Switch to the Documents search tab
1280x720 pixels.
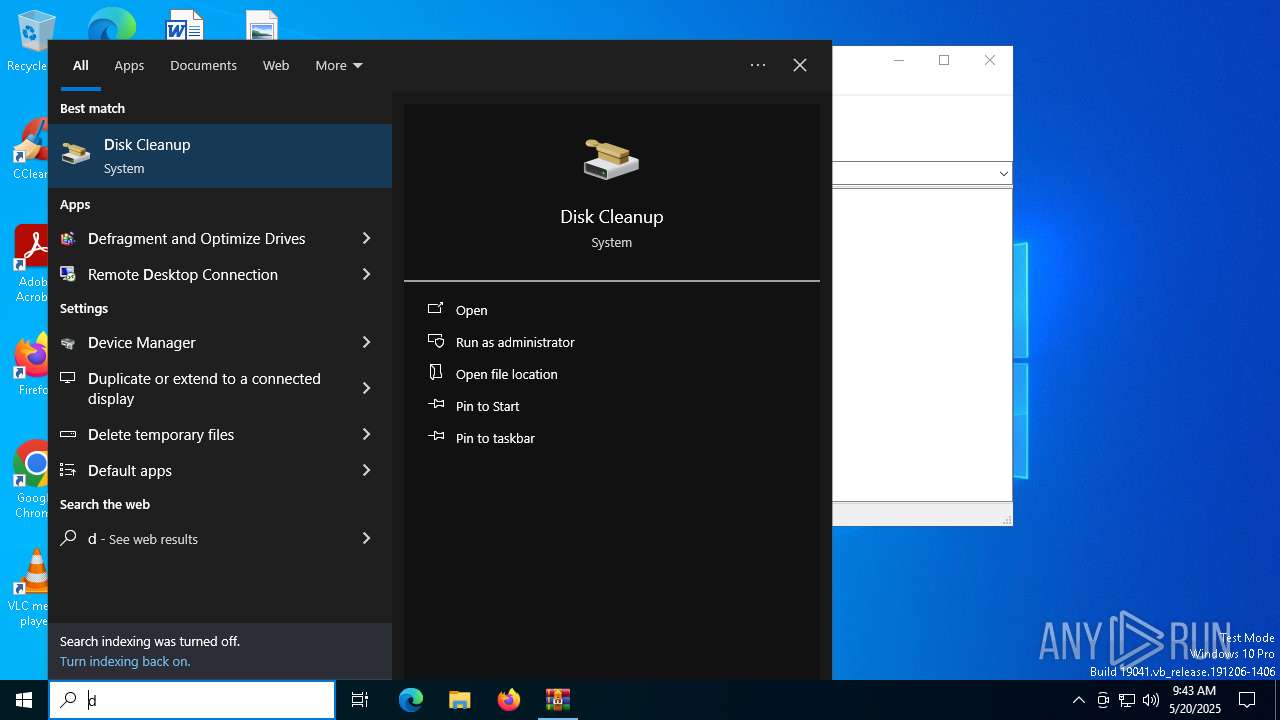coord(203,65)
